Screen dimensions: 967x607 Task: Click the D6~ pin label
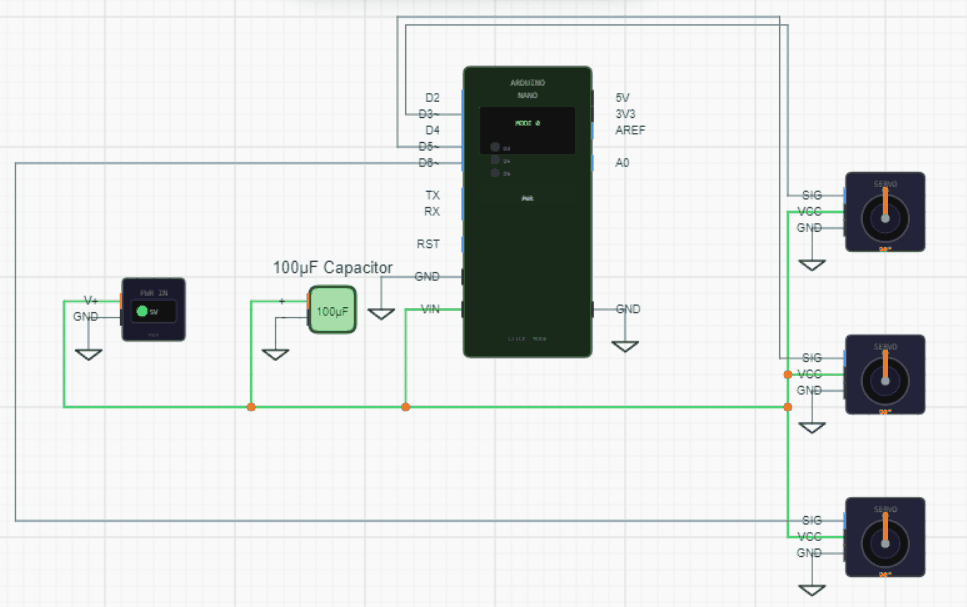(x=429, y=163)
